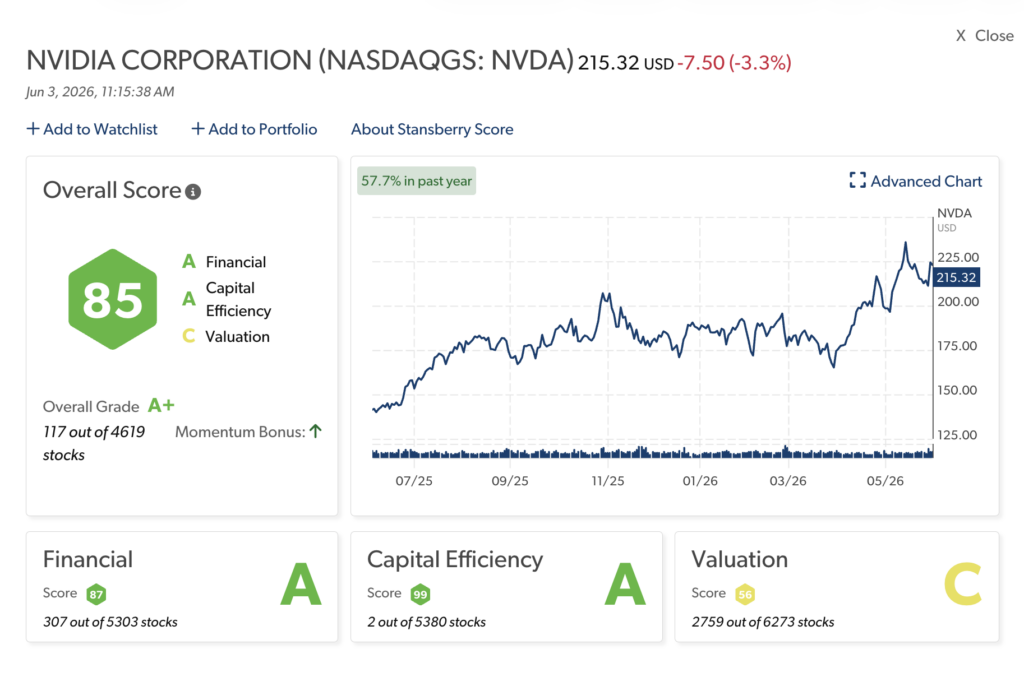Click the 125.00 price axis label
This screenshot has width=1024, height=677.
[957, 435]
